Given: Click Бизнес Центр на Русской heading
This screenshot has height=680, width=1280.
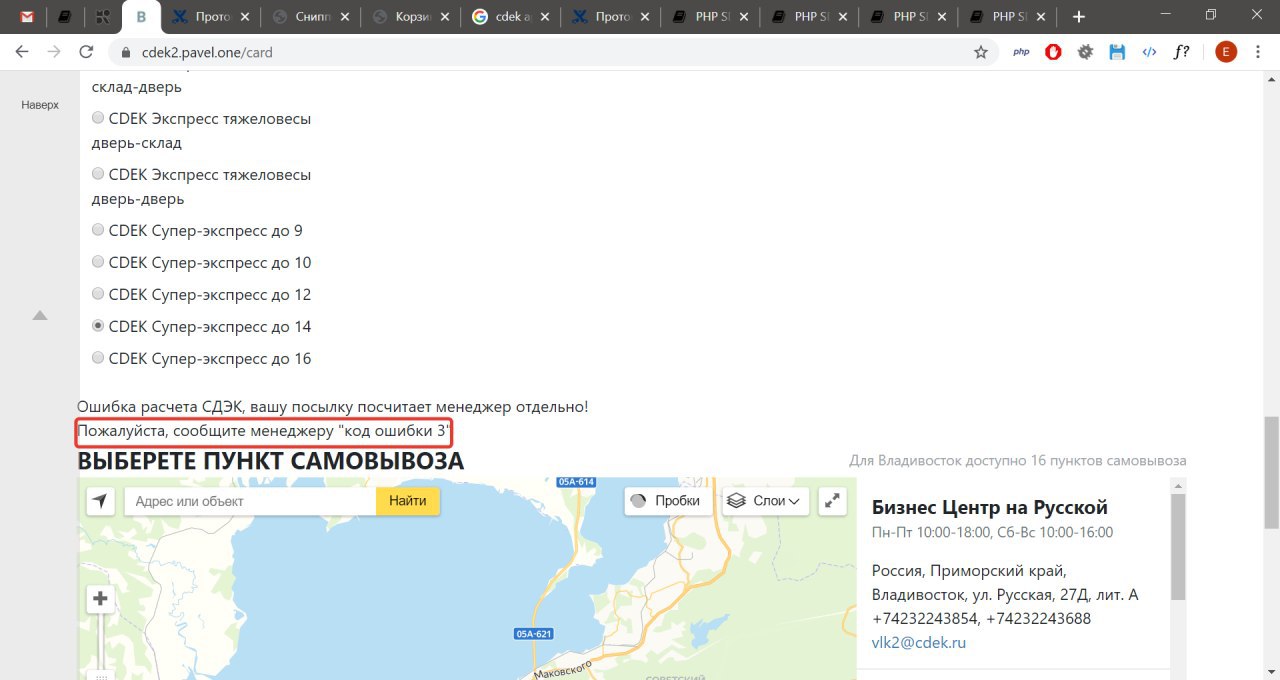Looking at the screenshot, I should pos(990,507).
